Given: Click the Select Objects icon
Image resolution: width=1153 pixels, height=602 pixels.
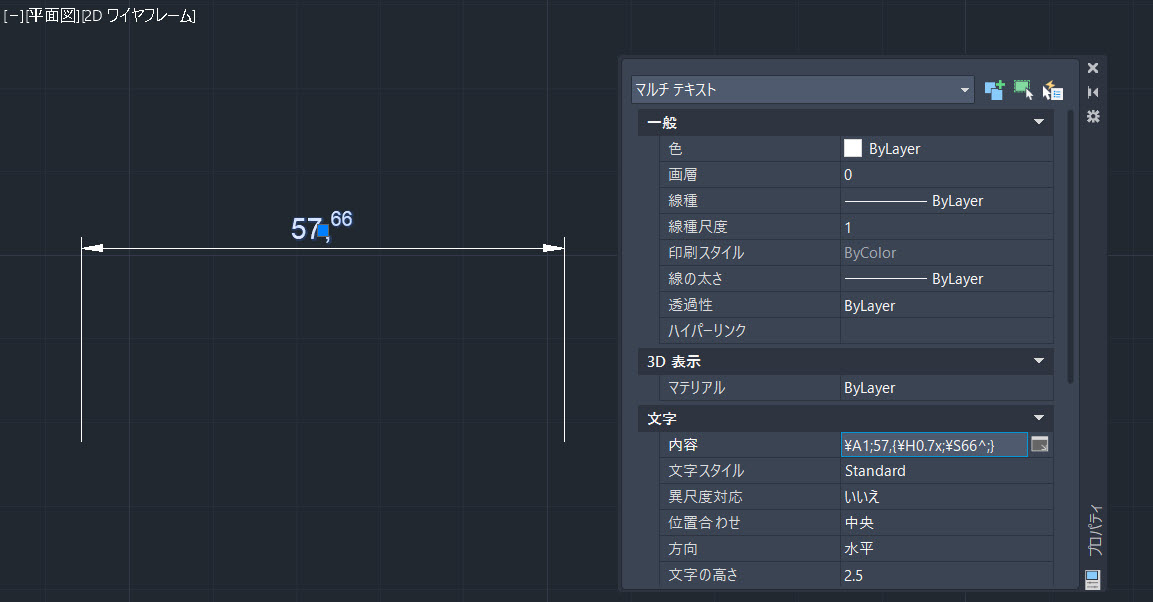Looking at the screenshot, I should pyautogui.click(x=1023, y=90).
